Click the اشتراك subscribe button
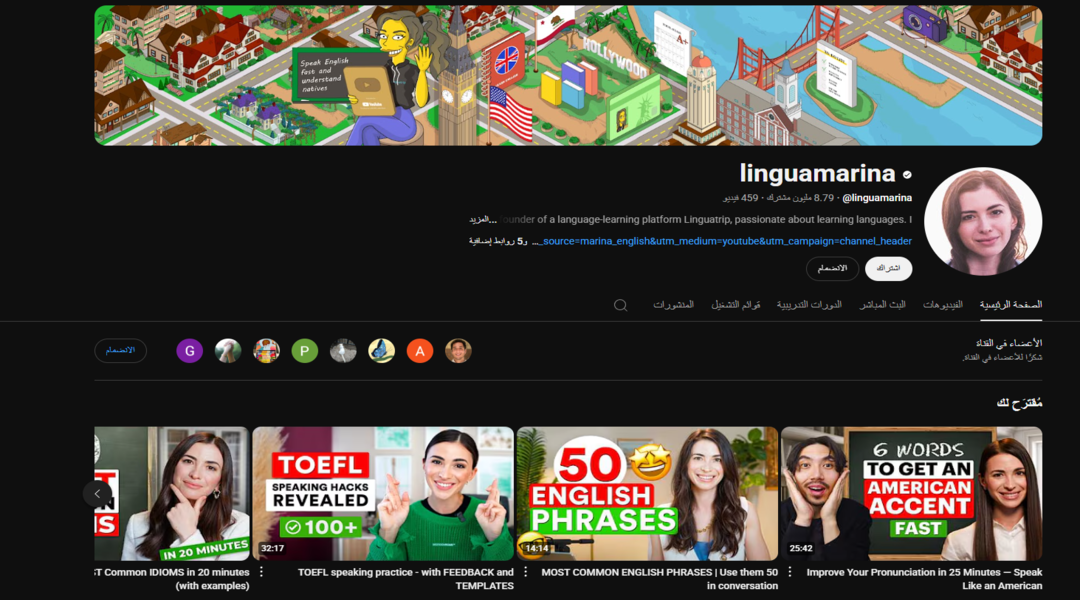This screenshot has width=1080, height=600. 889,269
